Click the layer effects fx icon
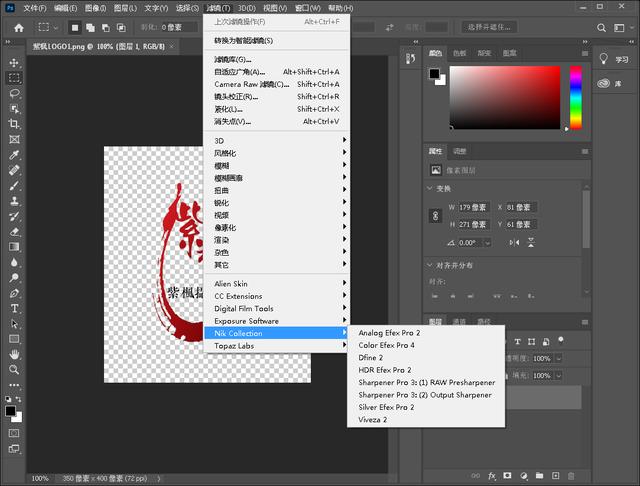The height and width of the screenshot is (486, 640). coord(492,476)
